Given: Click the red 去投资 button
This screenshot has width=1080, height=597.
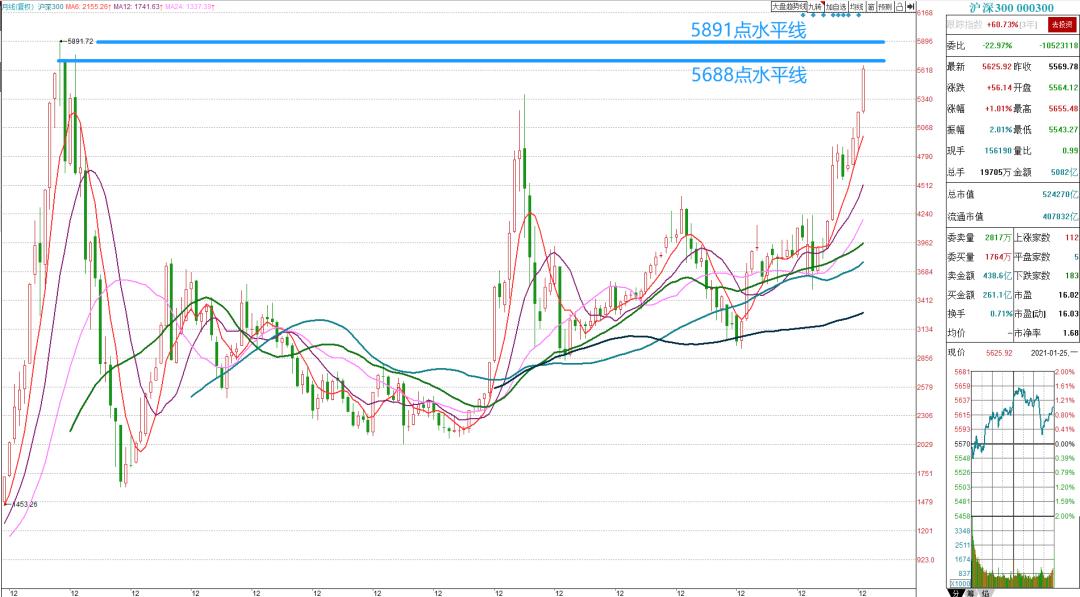Looking at the screenshot, I should pyautogui.click(x=1062, y=25).
